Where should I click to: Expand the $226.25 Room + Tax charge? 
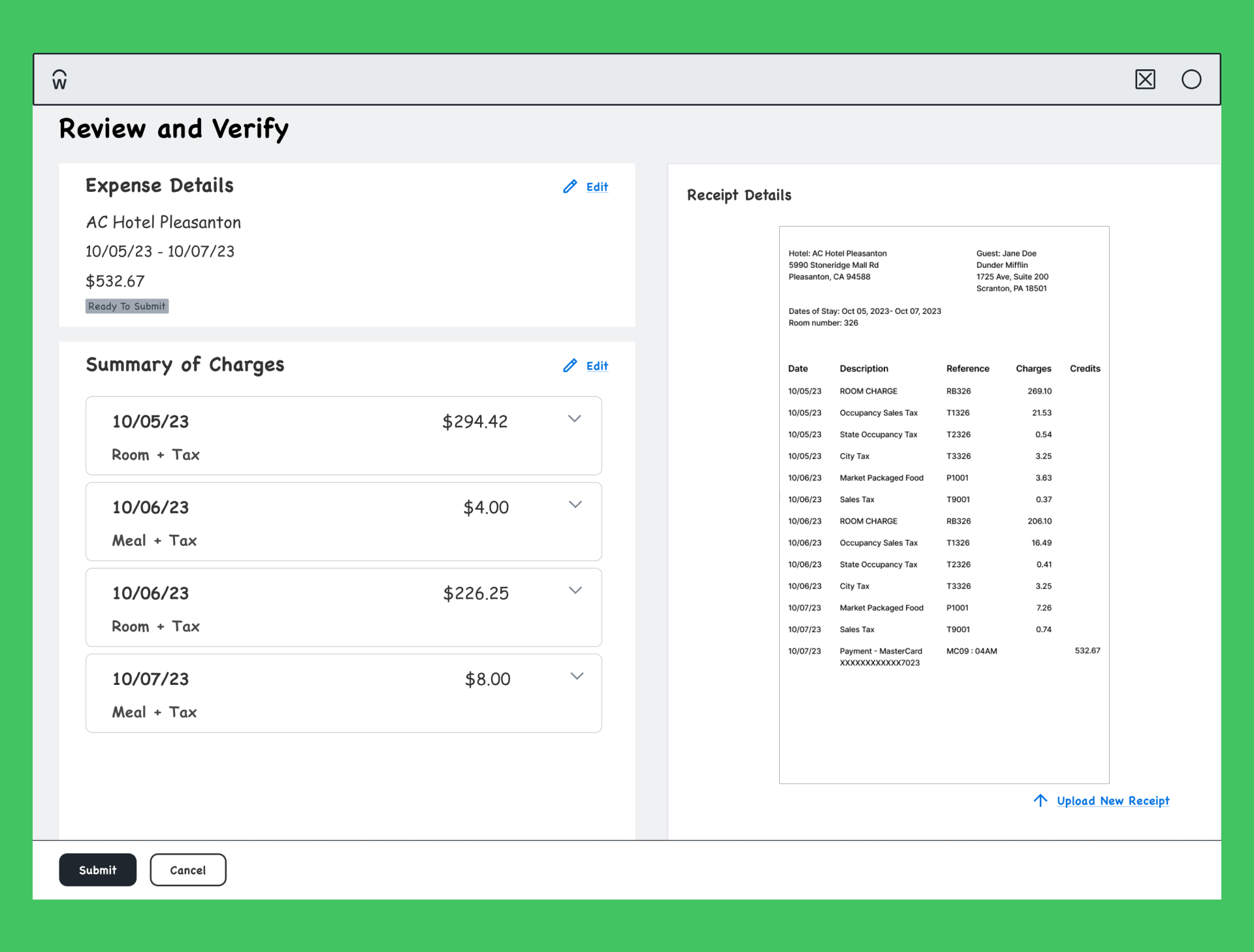click(x=575, y=590)
